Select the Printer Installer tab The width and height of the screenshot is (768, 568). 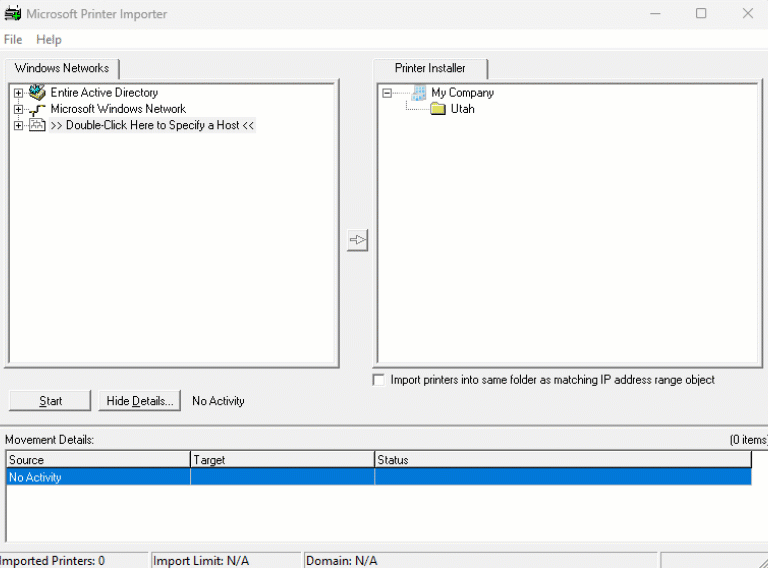point(430,68)
